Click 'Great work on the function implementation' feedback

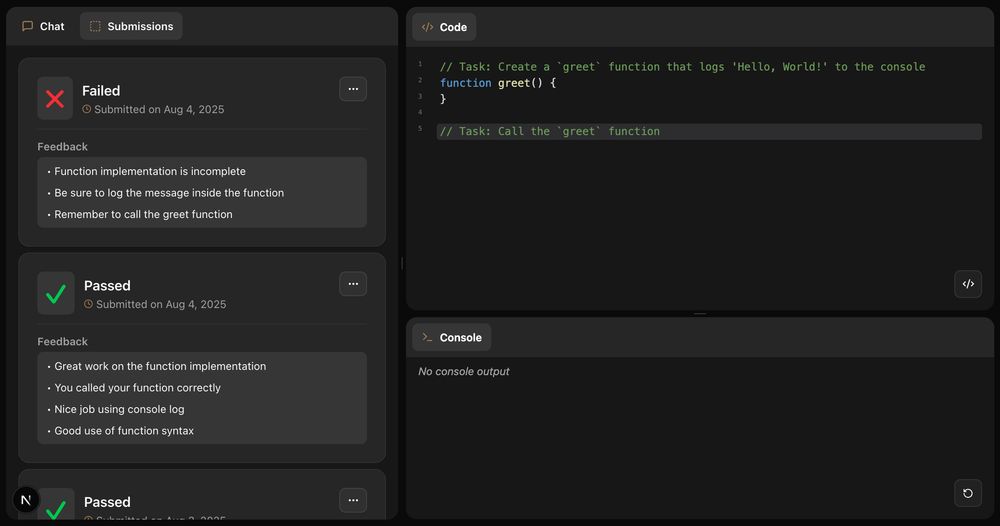pyautogui.click(x=160, y=366)
